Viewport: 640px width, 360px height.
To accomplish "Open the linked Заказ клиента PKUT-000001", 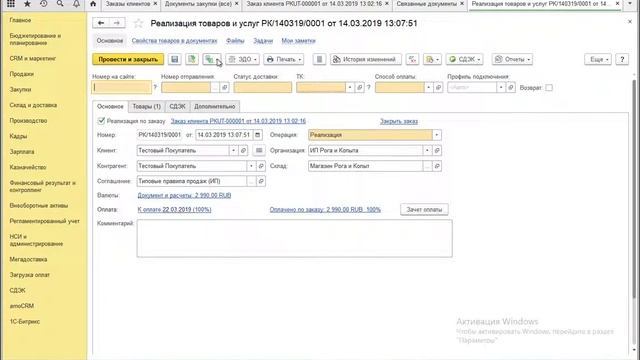I will click(x=238, y=121).
